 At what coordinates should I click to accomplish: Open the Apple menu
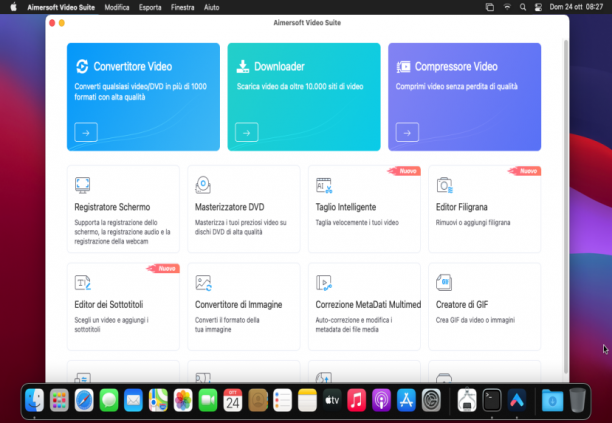(13, 7)
